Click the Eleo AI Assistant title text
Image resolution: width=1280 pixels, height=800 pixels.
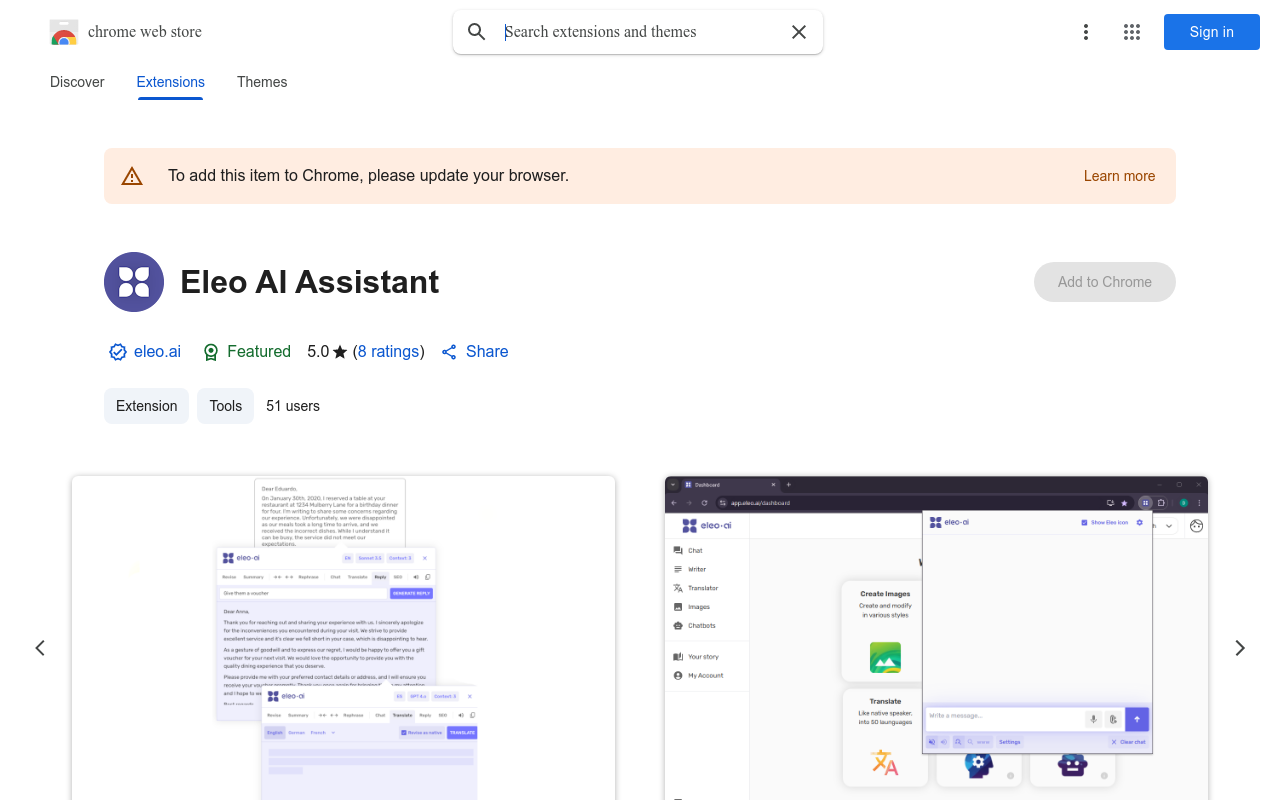click(310, 282)
